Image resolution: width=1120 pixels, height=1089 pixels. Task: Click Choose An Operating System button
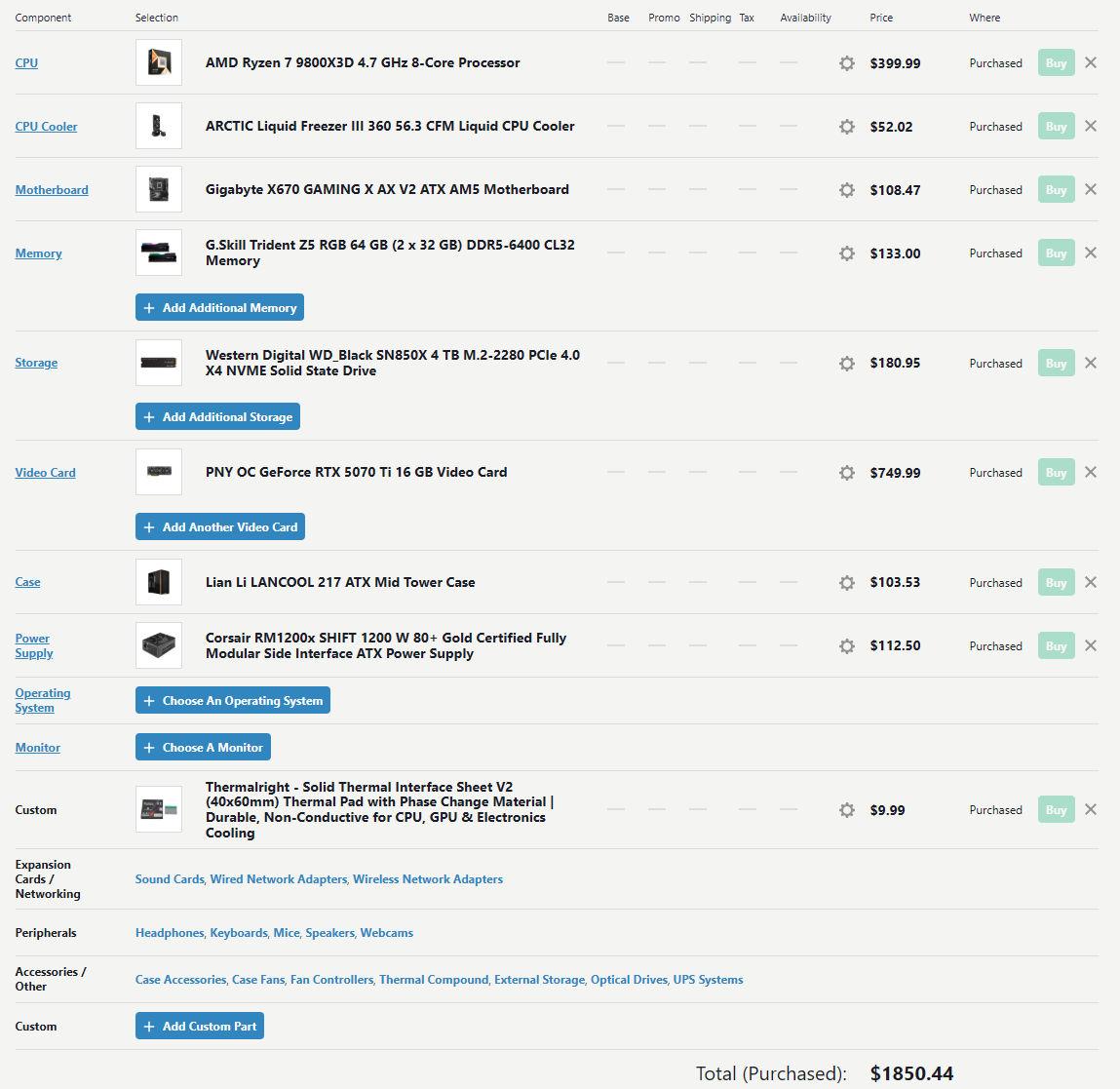coord(233,700)
